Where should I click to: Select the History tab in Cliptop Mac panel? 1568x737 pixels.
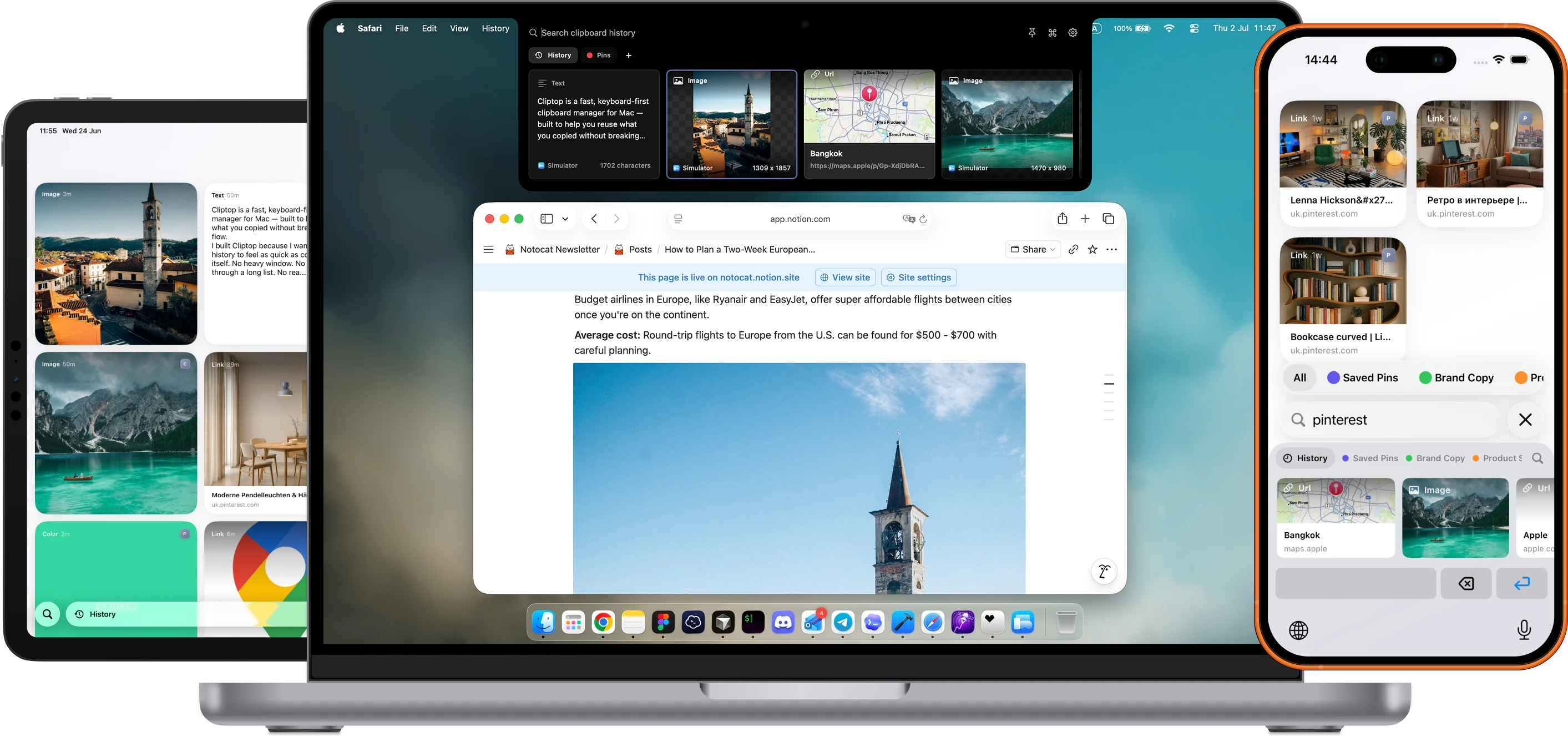click(553, 55)
